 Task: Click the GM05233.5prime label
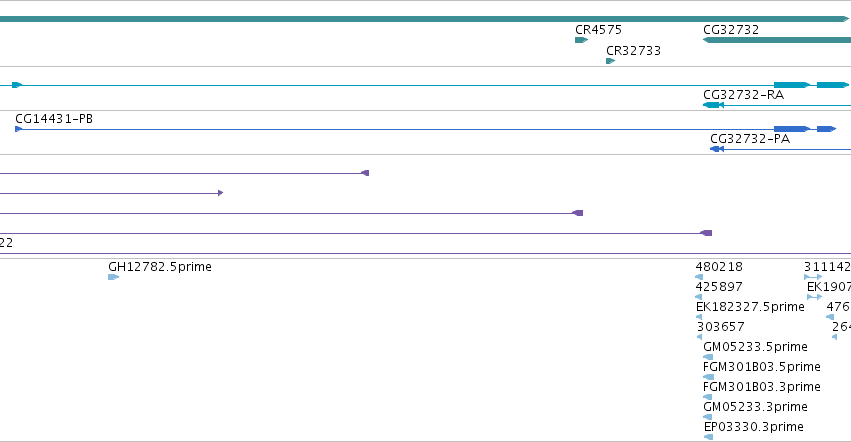755,346
